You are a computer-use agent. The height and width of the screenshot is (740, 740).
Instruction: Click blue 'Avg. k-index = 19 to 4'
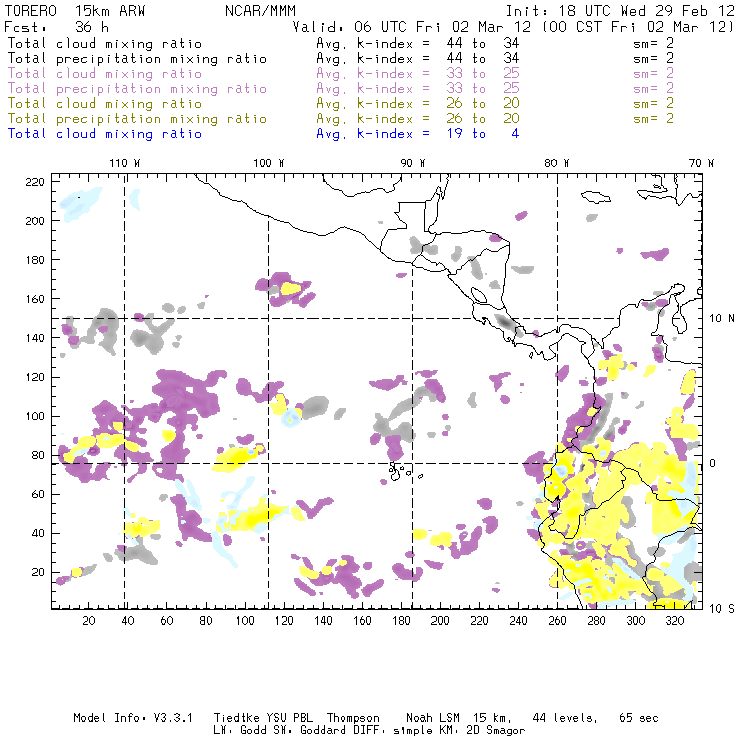tap(418, 134)
